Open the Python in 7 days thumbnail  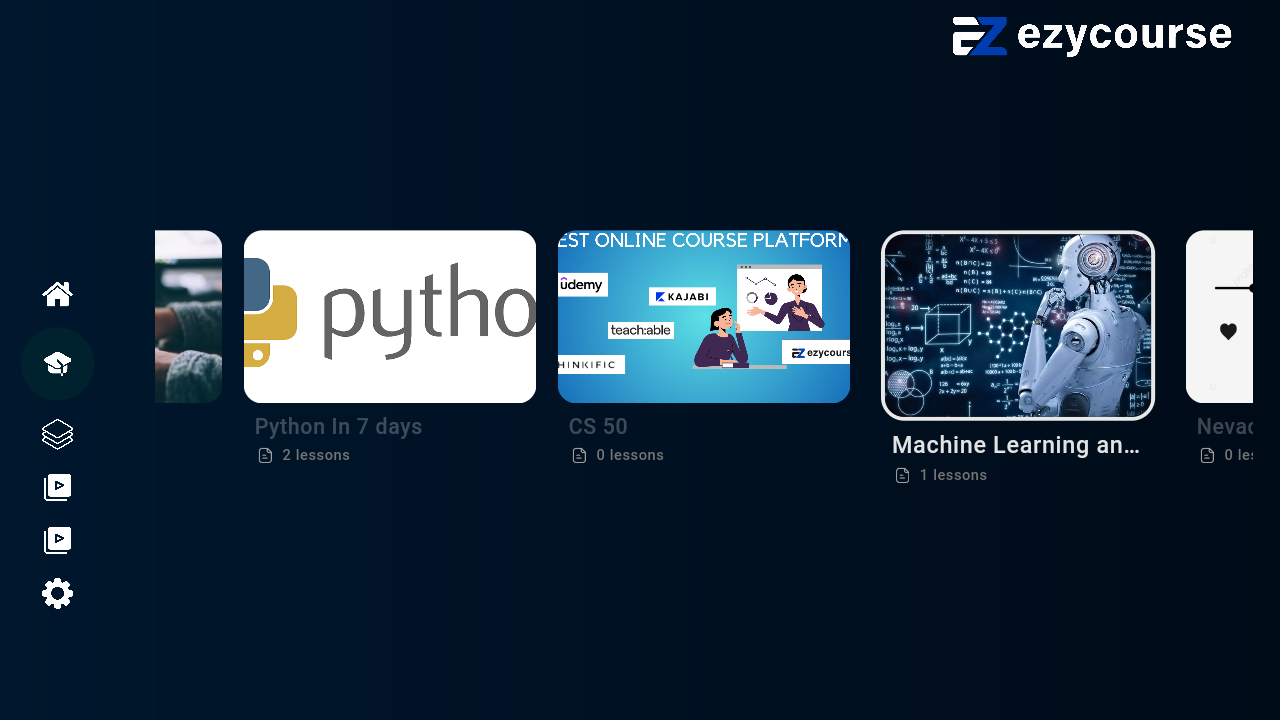390,317
